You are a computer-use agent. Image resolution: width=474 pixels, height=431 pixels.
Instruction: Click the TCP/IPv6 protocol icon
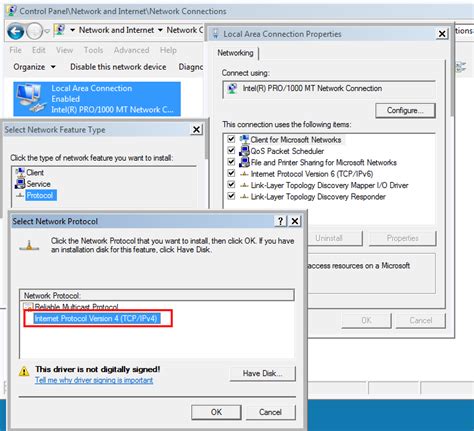[244, 174]
